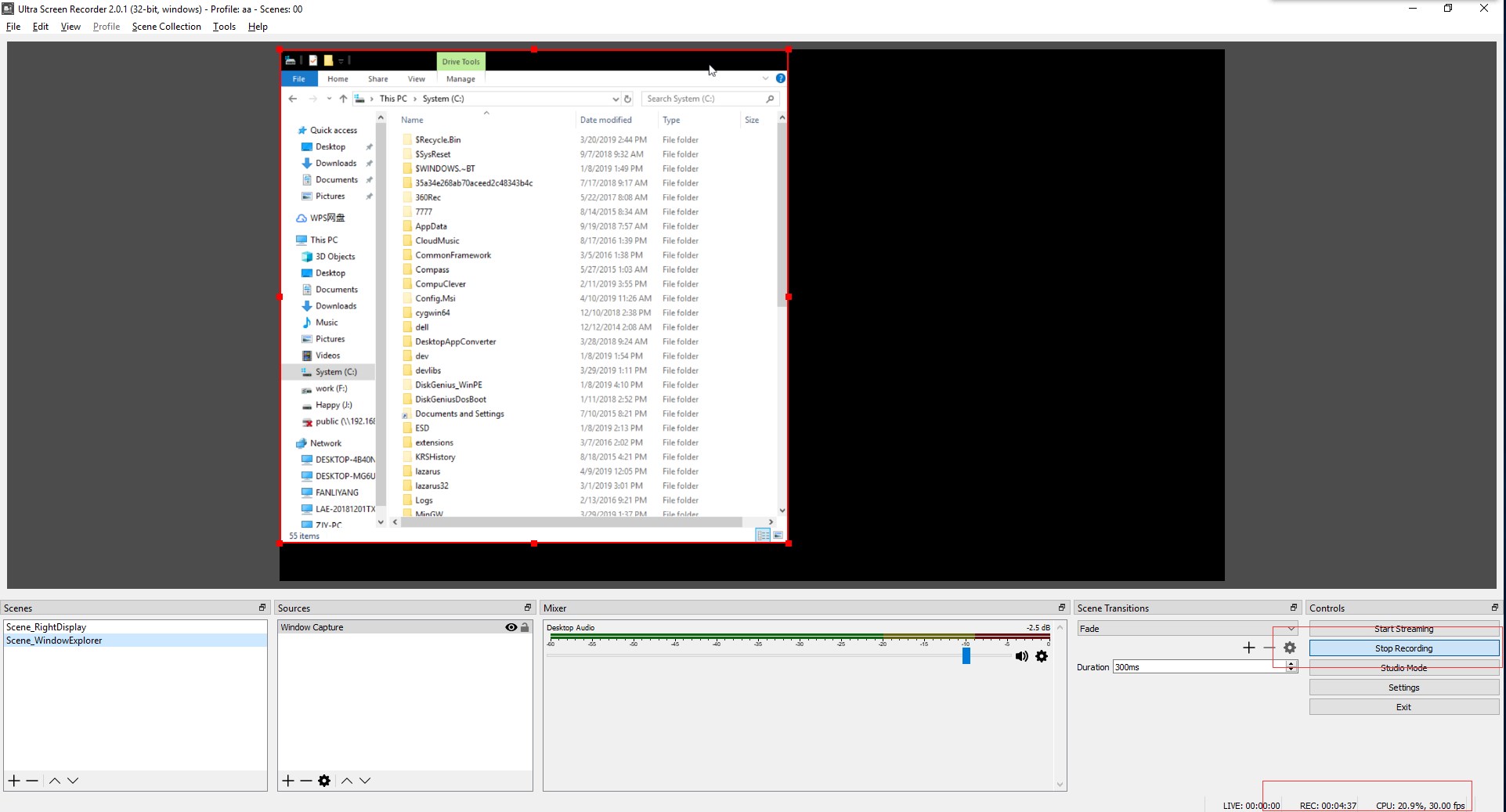This screenshot has height=812, width=1506.
Task: Open the Scene Collection menu
Action: click(166, 27)
